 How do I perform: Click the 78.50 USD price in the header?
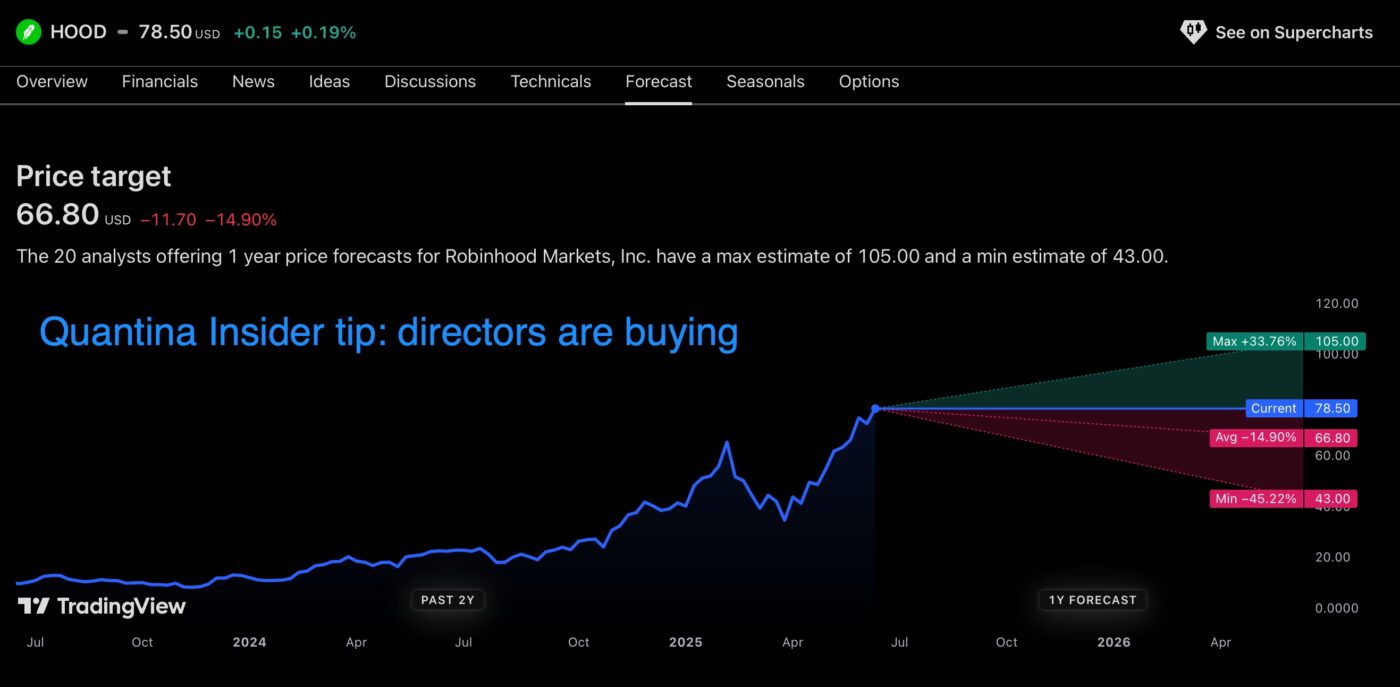point(179,32)
